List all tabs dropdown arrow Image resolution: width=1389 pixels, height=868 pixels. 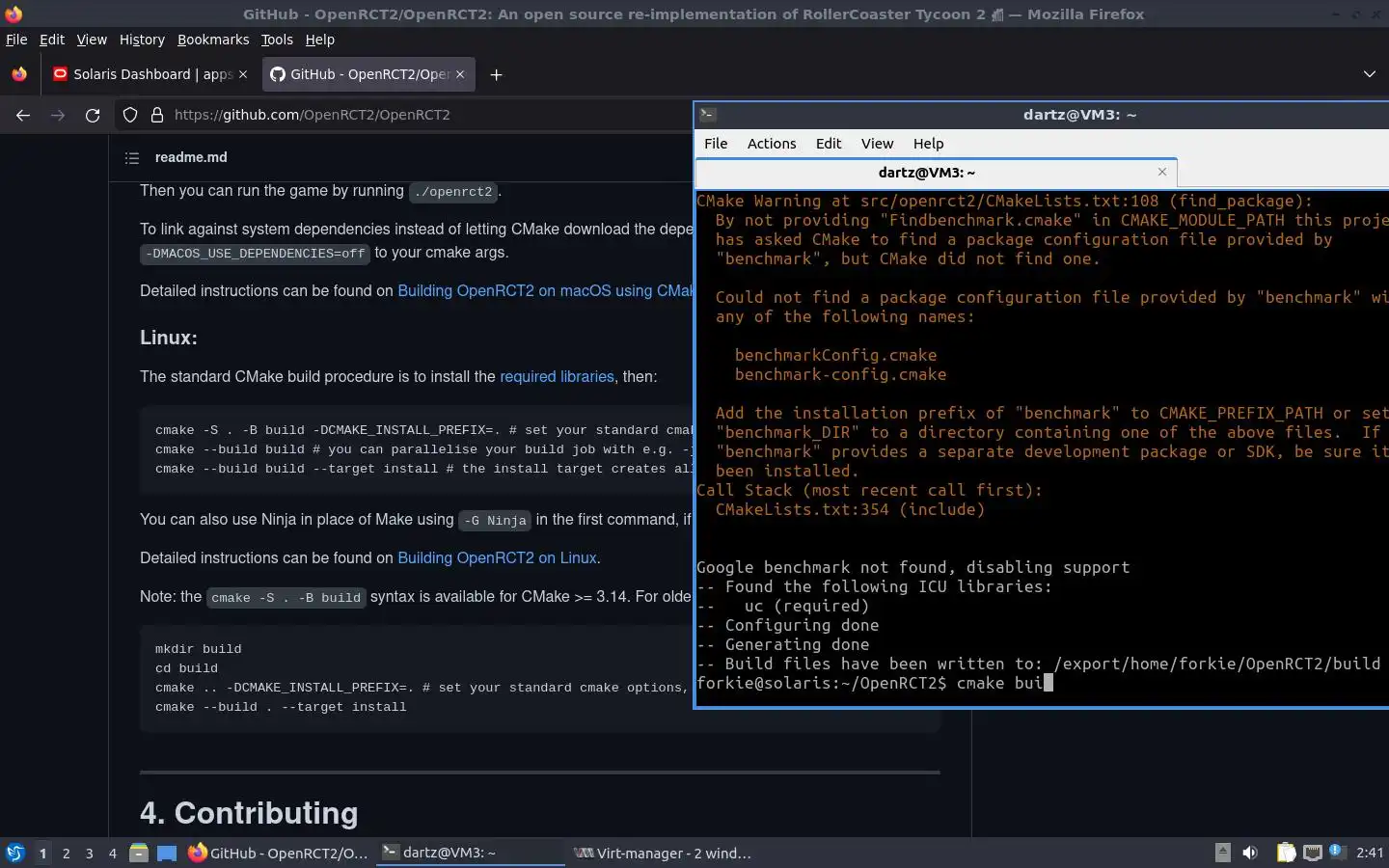pos(1369,74)
